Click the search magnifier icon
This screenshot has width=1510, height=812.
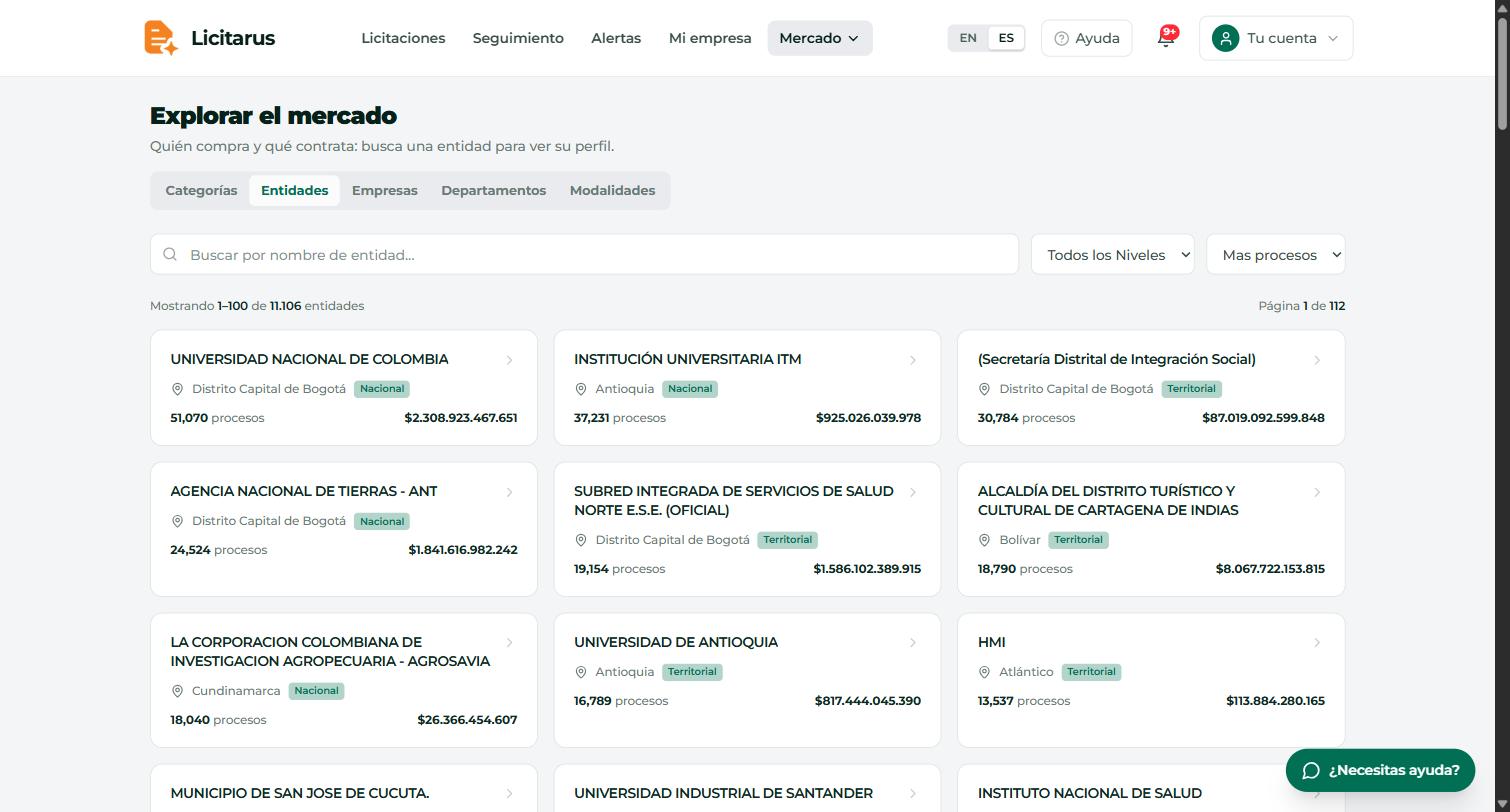point(170,254)
